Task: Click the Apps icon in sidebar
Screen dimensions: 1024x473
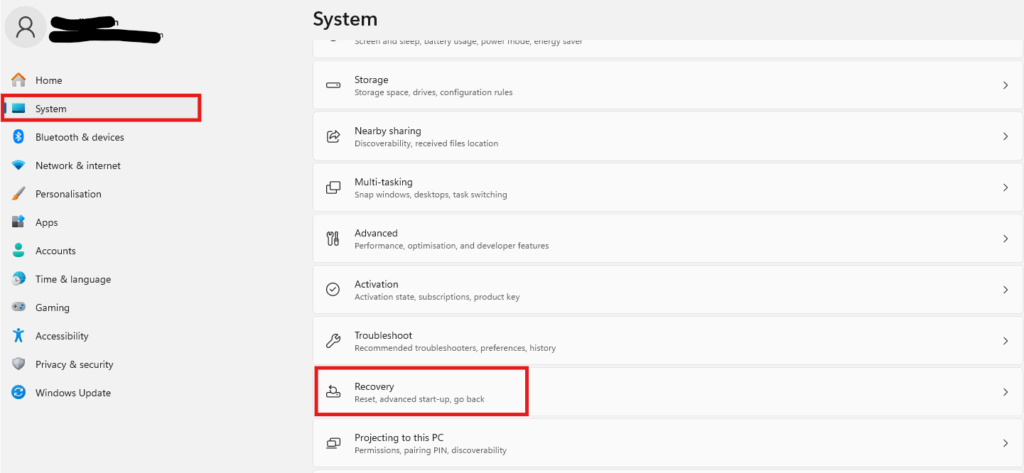Action: (x=18, y=222)
